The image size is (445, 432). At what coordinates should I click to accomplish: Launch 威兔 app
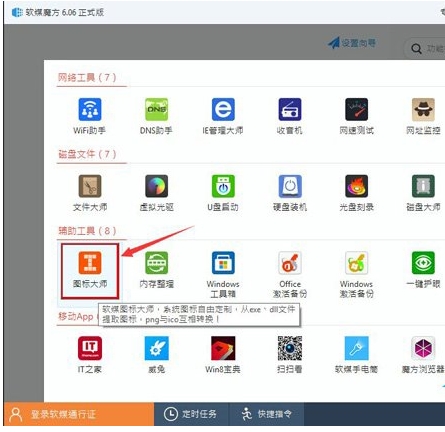(x=156, y=355)
